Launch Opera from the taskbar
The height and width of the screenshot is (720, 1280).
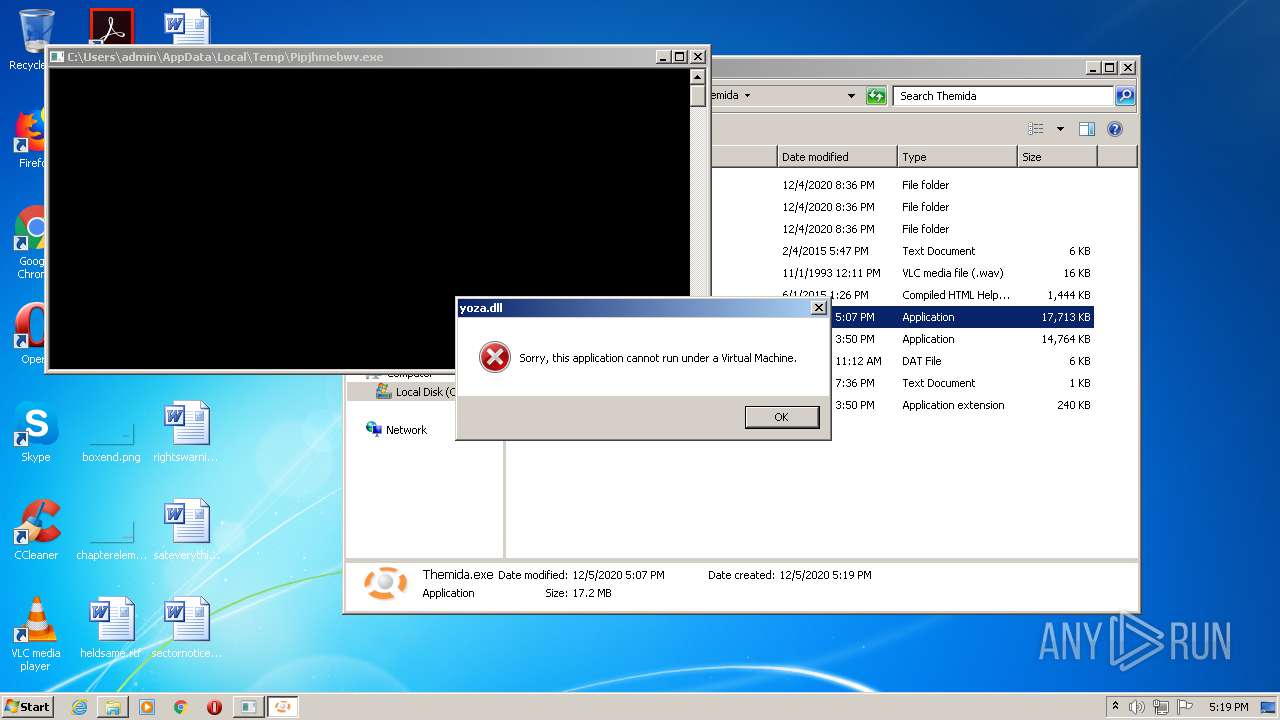pos(214,707)
